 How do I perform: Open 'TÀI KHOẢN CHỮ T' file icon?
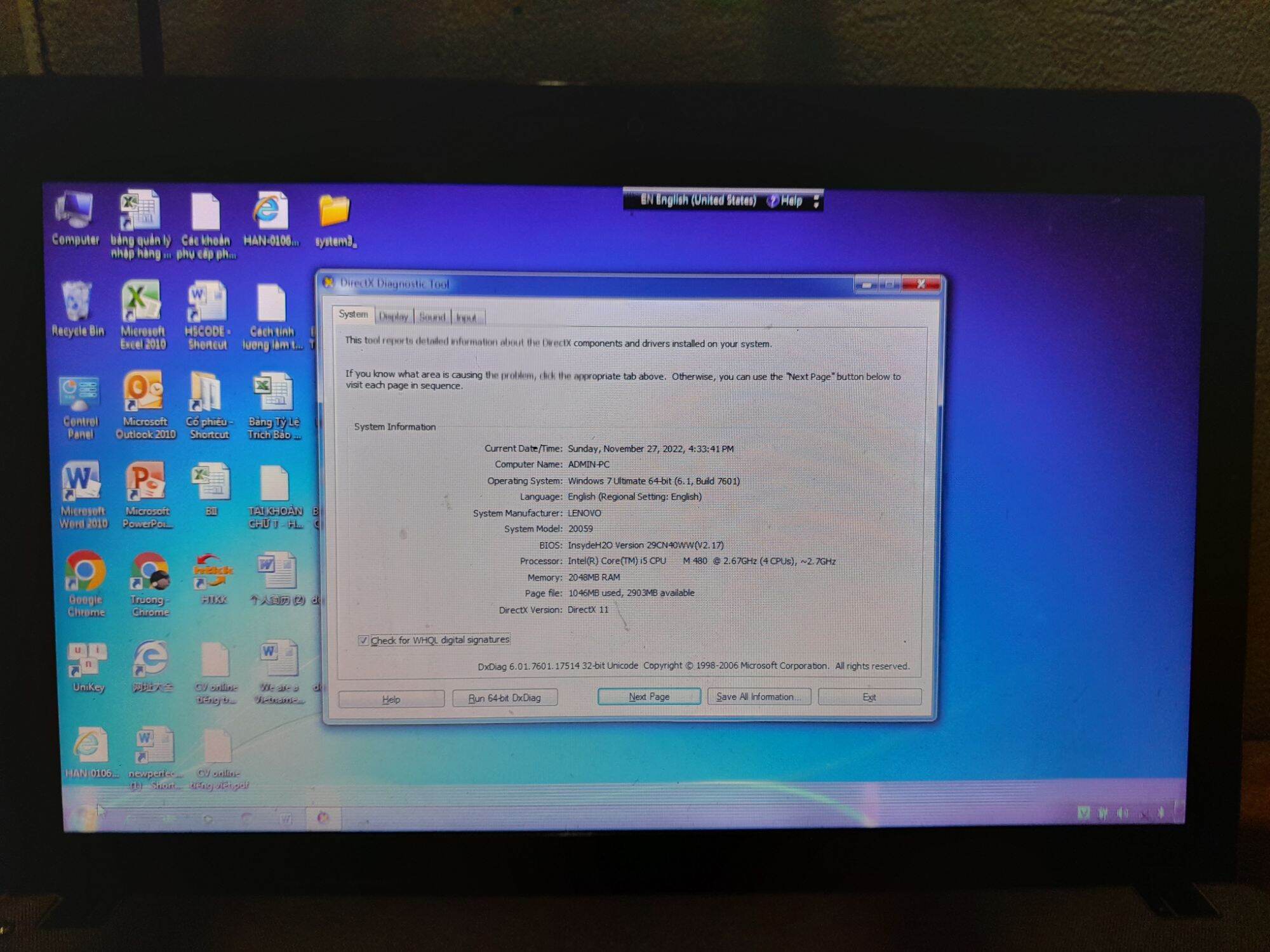tap(275, 497)
